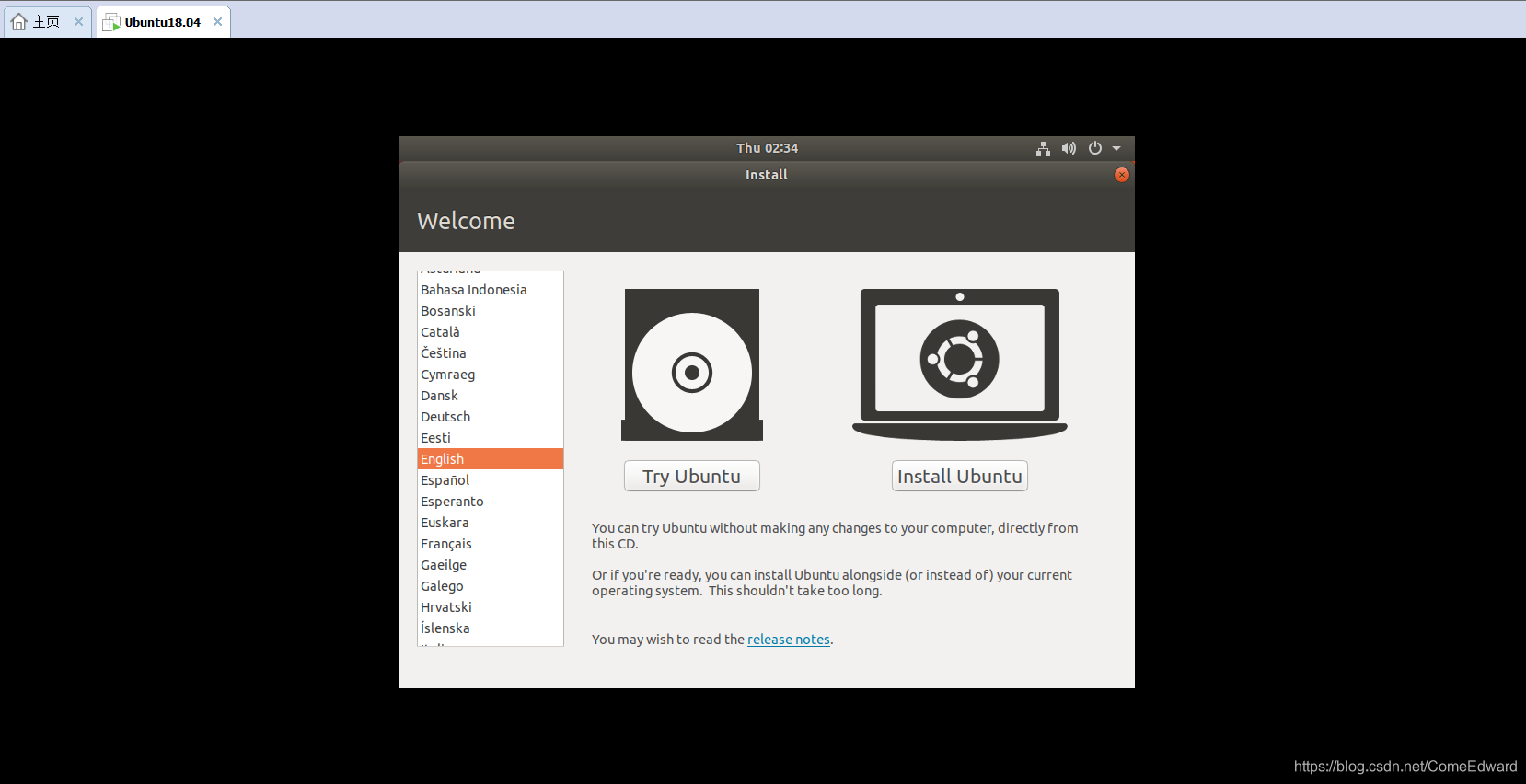Switch to the Ubuntu18.04 VM tab
1526x784 pixels.
point(163,22)
